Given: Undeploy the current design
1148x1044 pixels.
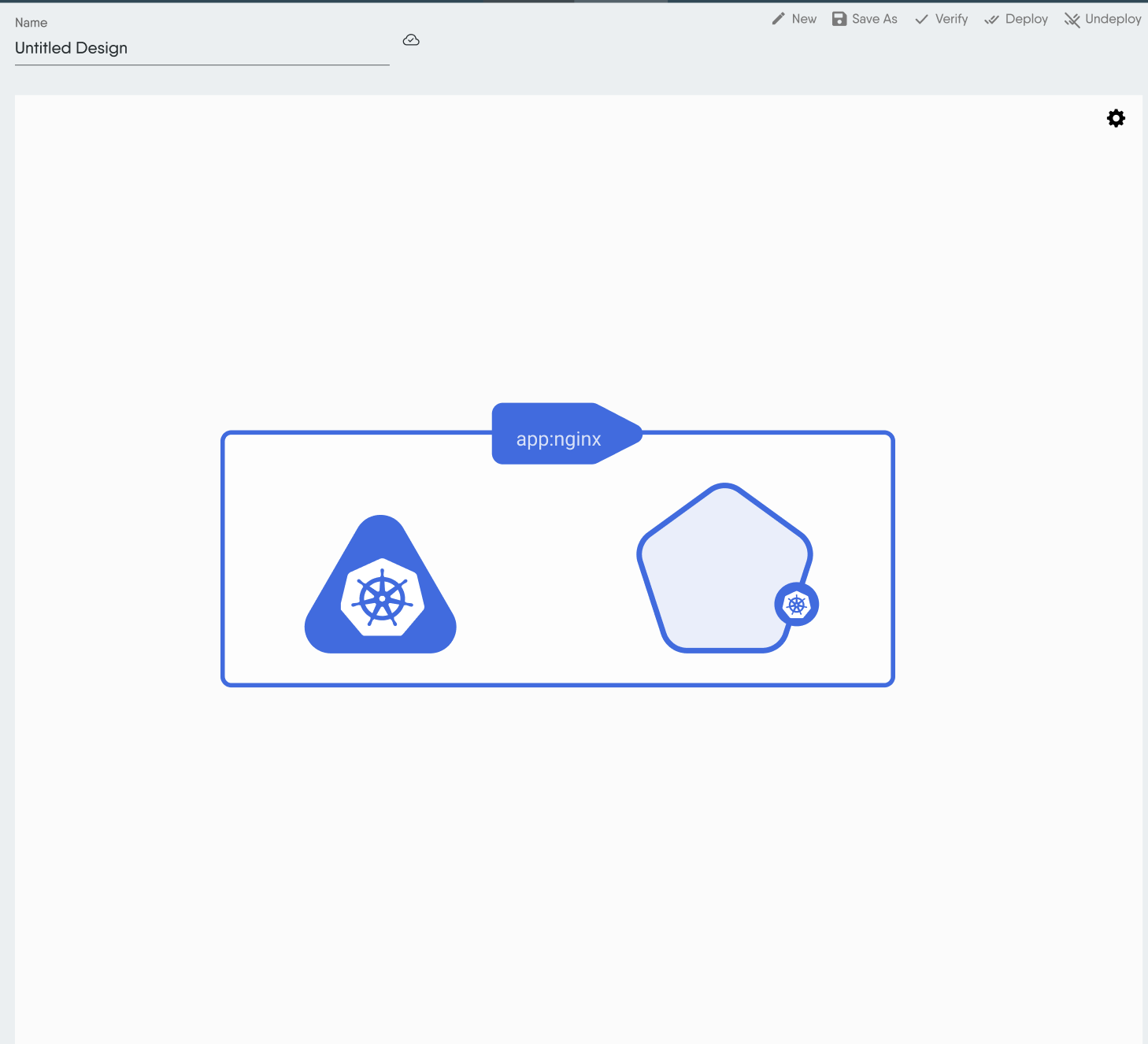Looking at the screenshot, I should point(1112,18).
